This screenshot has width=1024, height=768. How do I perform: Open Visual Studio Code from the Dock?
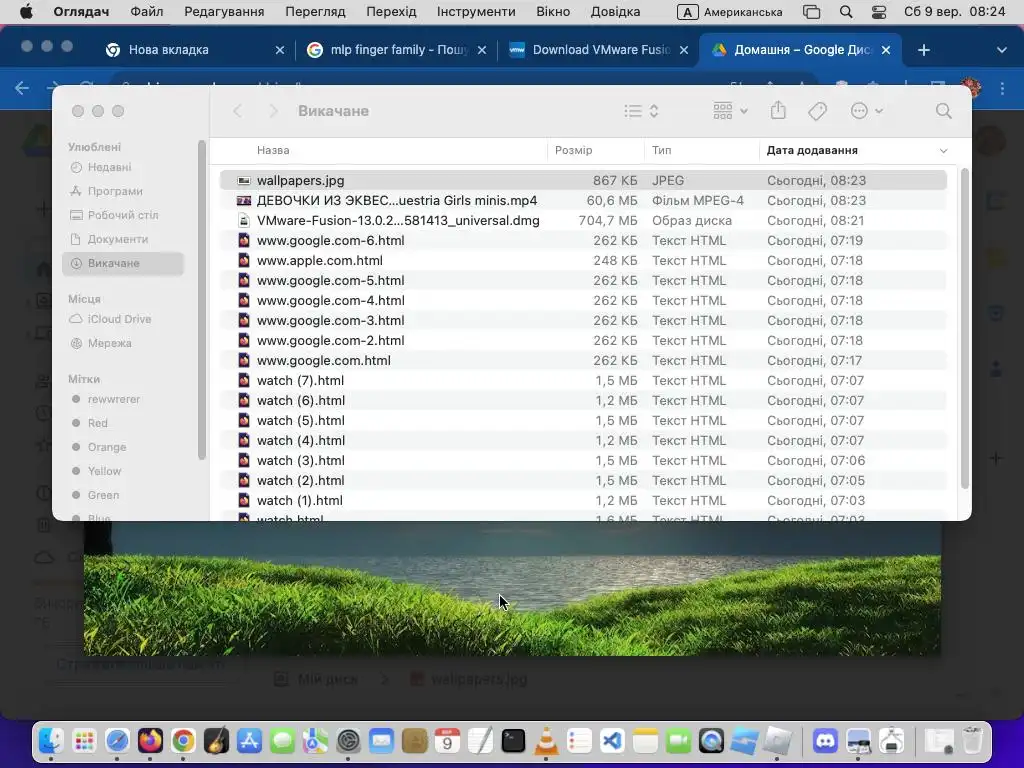point(612,741)
